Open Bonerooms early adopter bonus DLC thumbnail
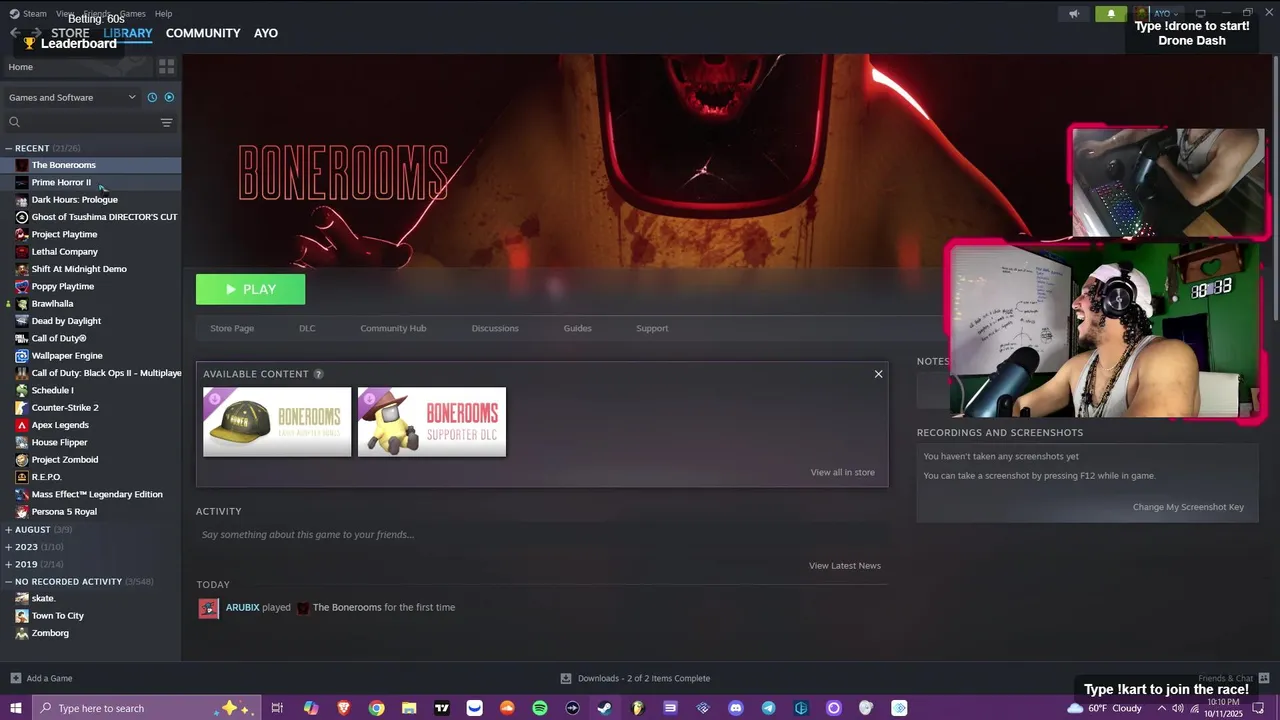1280x720 pixels. click(x=277, y=422)
